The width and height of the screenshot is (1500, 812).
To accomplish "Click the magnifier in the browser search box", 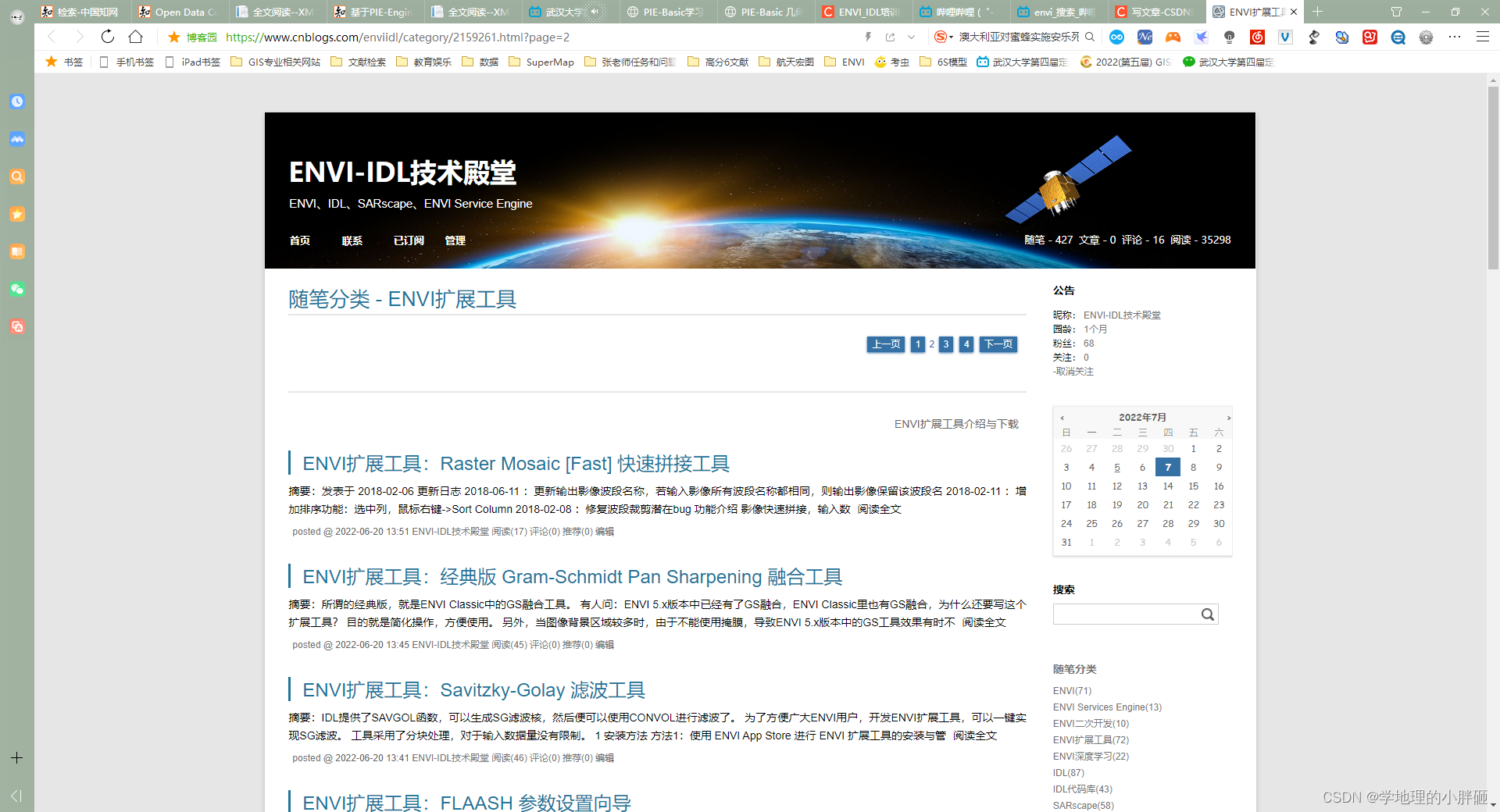I will click(x=1090, y=37).
